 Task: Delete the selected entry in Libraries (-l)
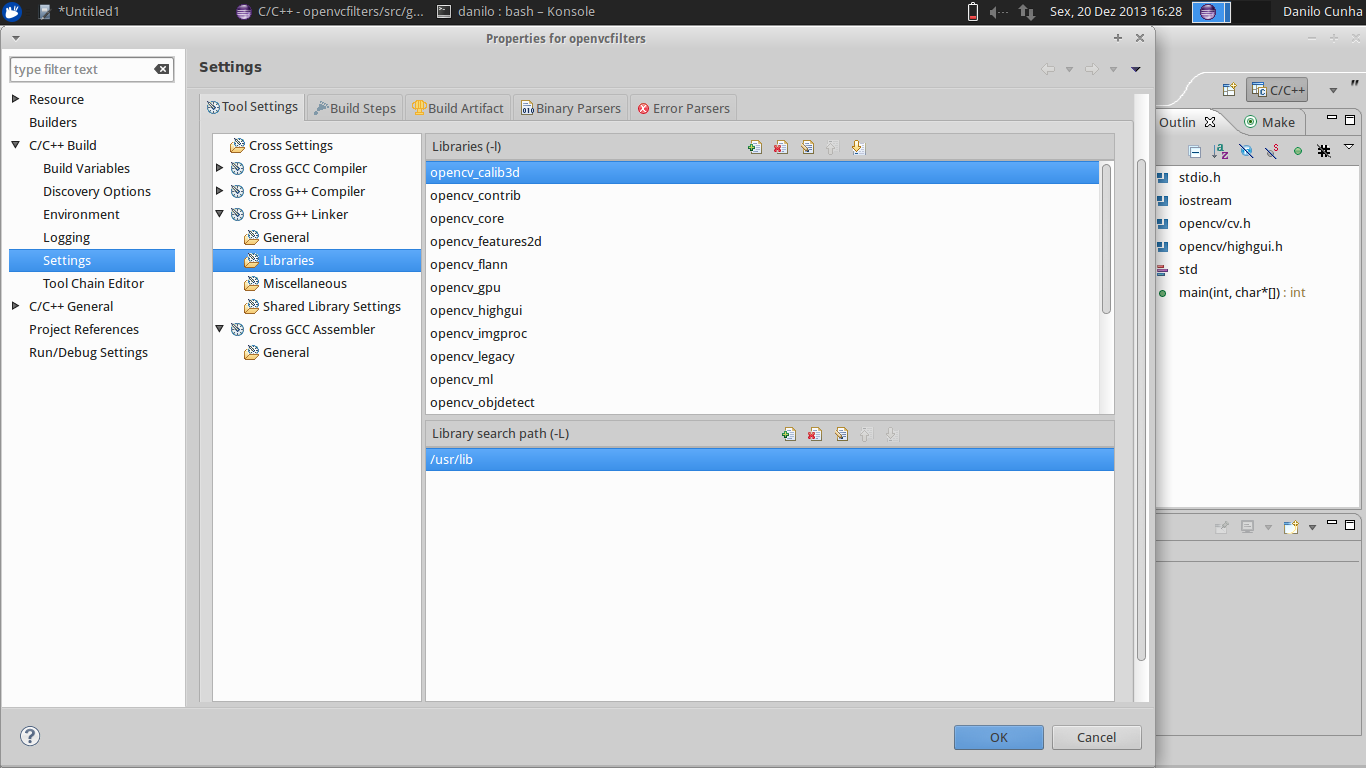point(781,147)
